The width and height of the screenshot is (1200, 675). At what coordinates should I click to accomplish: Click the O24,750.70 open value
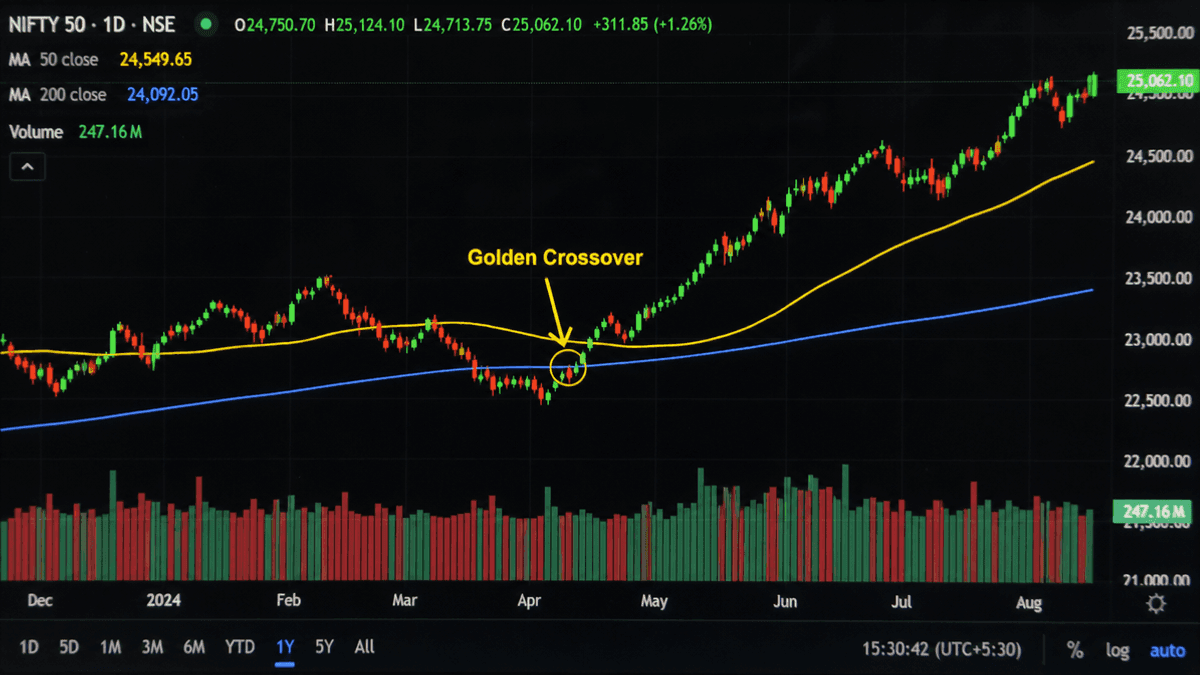tap(276, 24)
